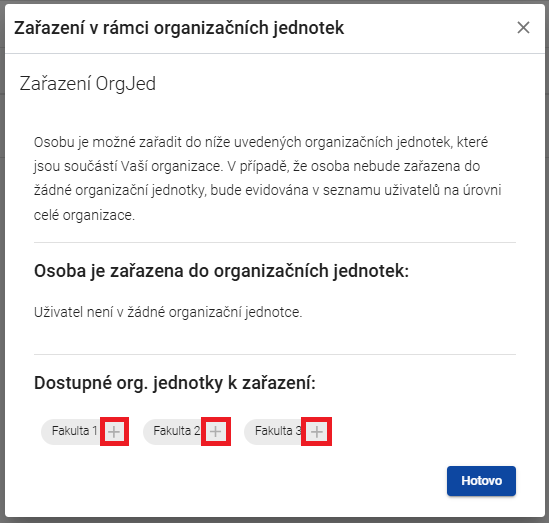Click the line starting Osobu je možné zařadit
The image size is (549, 523).
tap(261, 142)
